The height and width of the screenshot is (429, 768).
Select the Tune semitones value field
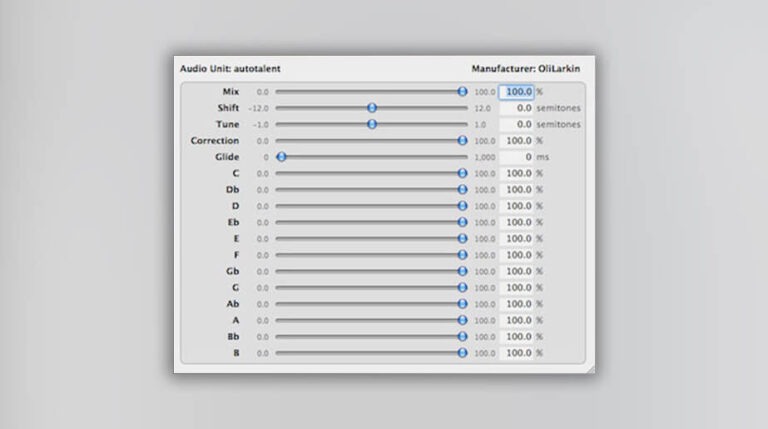516,124
